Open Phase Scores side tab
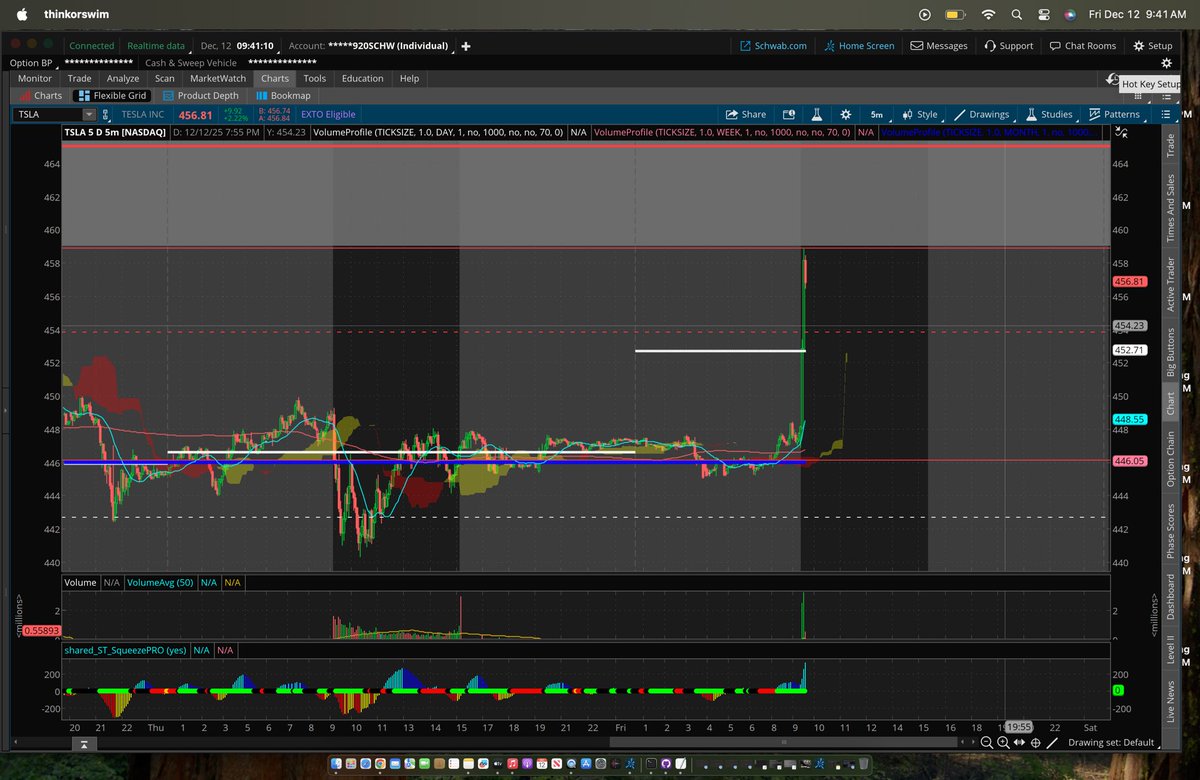The image size is (1200, 780). click(1171, 532)
